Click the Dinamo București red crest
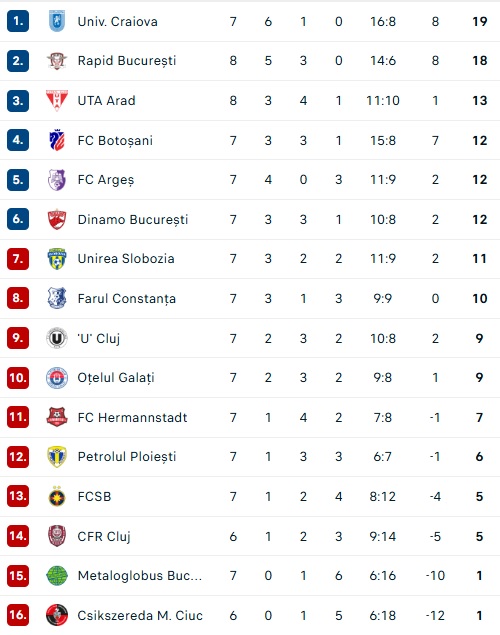Viewport: 500px width, 635px height. 57,219
